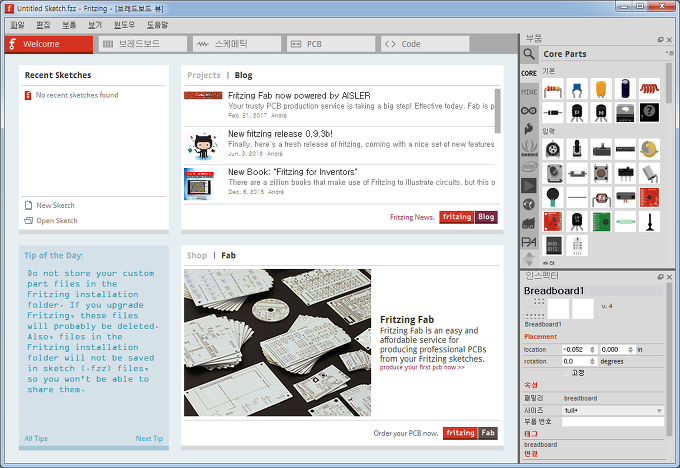Viewport: 680px width, 468px height.
Task: Click the parts bin vertical scrollbar
Action: pyautogui.click(x=669, y=83)
